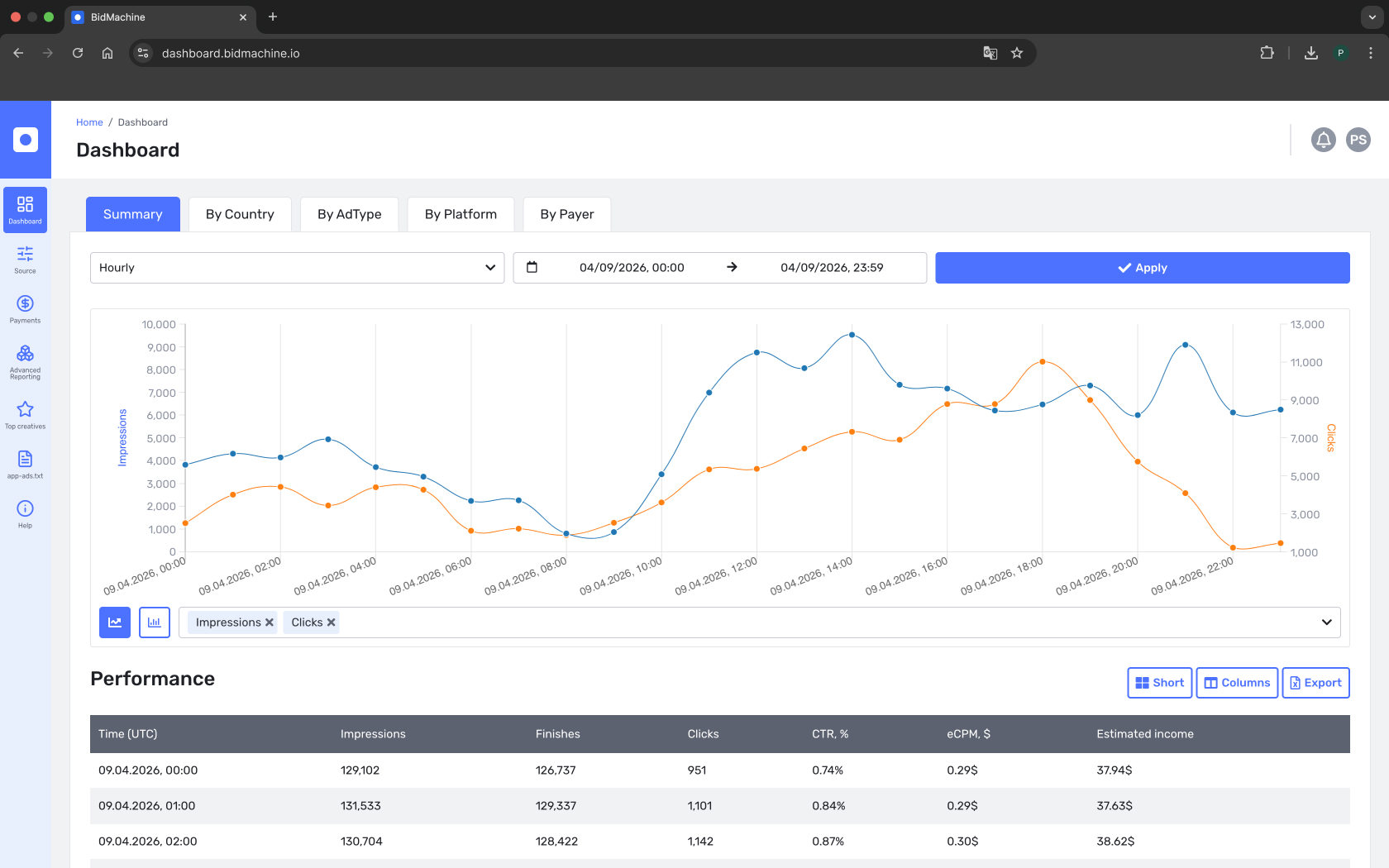Switch to the By Platform tab
The image size is (1389, 868).
[461, 214]
